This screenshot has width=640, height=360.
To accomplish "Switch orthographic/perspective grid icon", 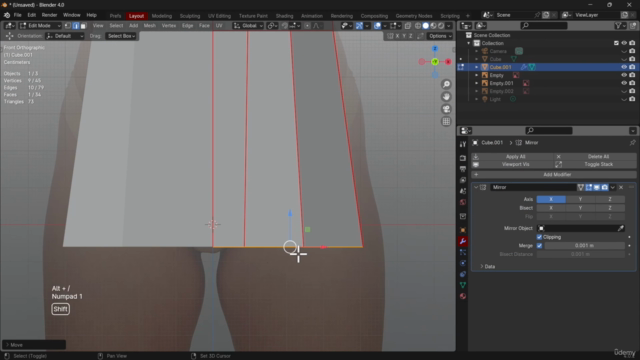I will click(x=446, y=122).
